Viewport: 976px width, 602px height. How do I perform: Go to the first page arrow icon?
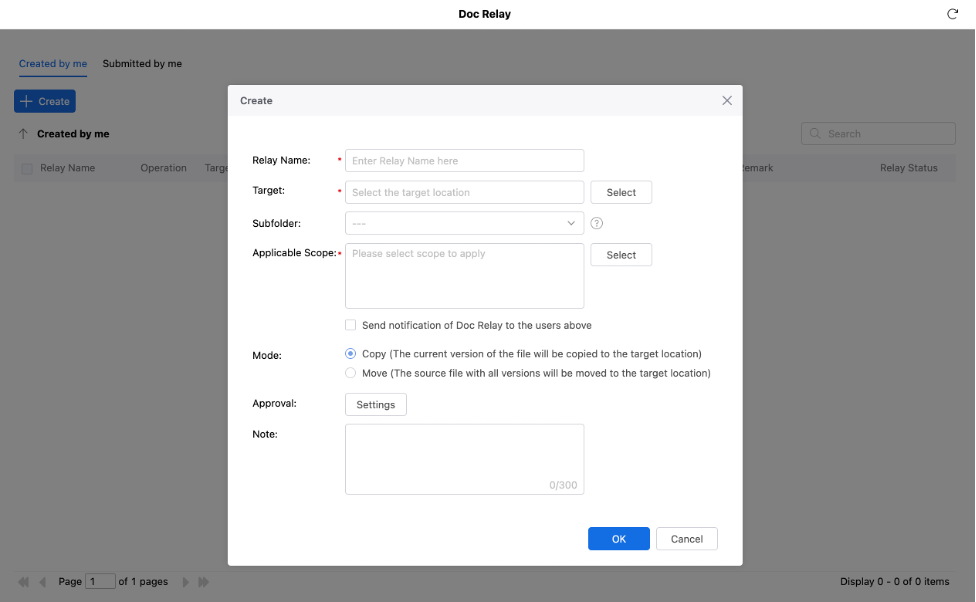click(23, 582)
